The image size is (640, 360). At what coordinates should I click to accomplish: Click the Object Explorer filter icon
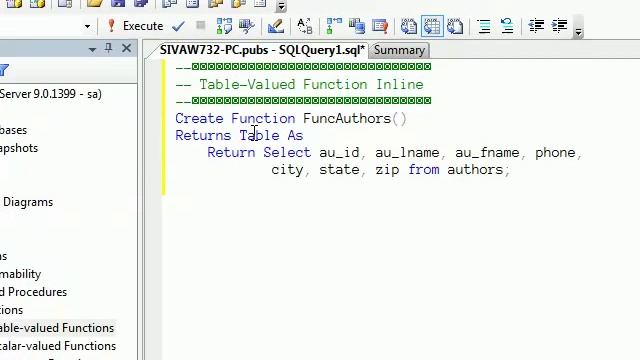[4, 70]
